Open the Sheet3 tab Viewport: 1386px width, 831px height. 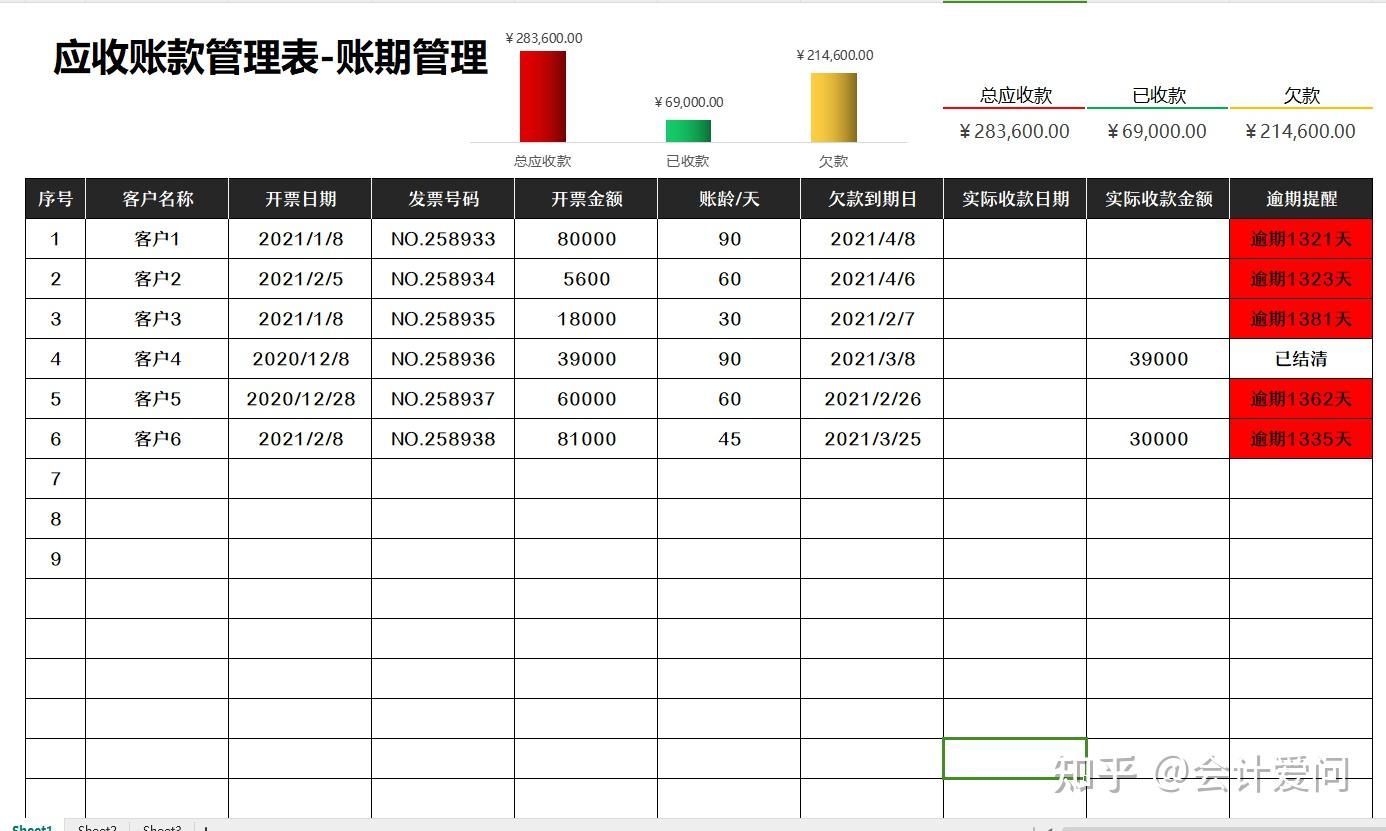[160, 827]
